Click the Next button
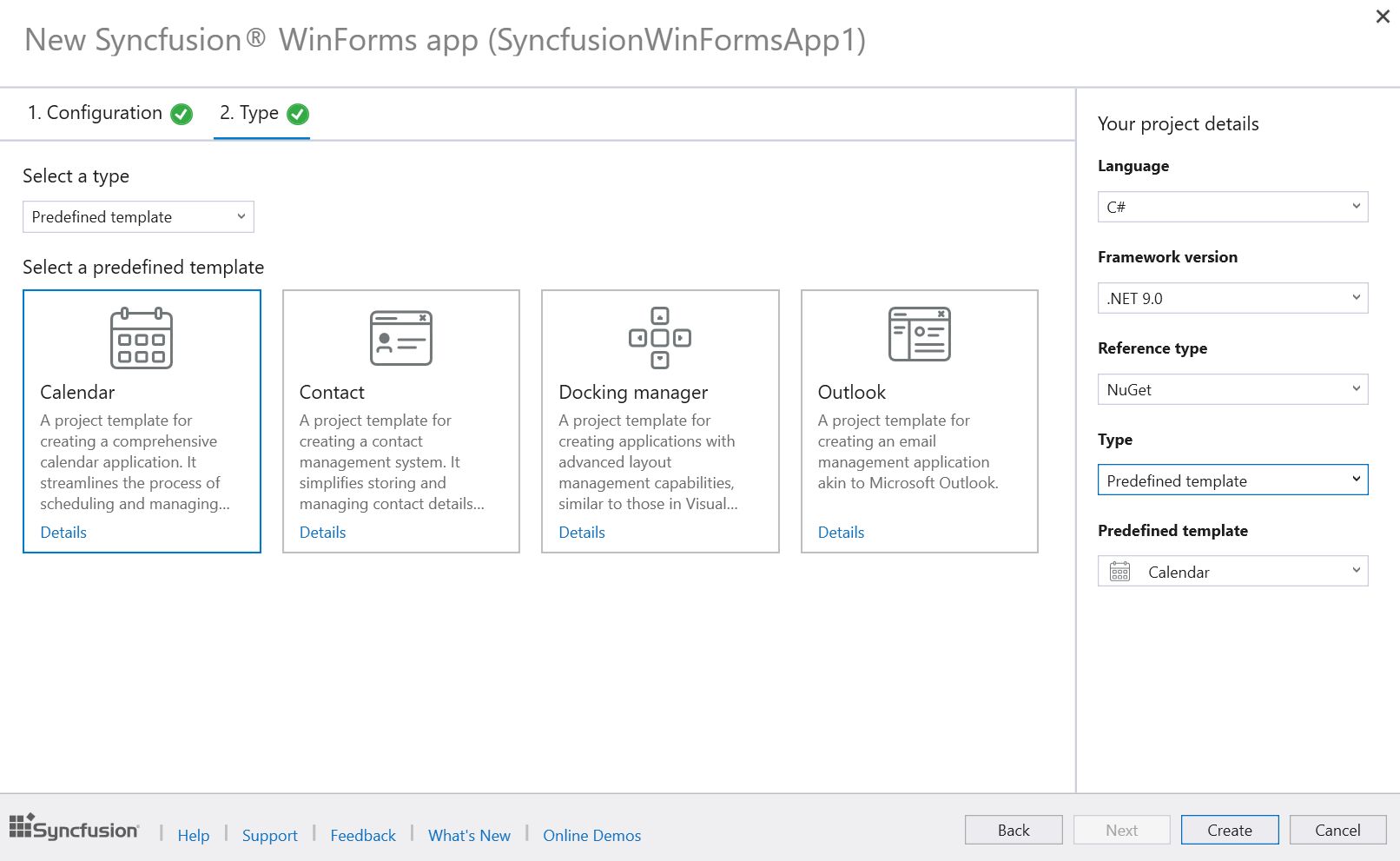Screen dimensions: 1400x861 point(1122,830)
